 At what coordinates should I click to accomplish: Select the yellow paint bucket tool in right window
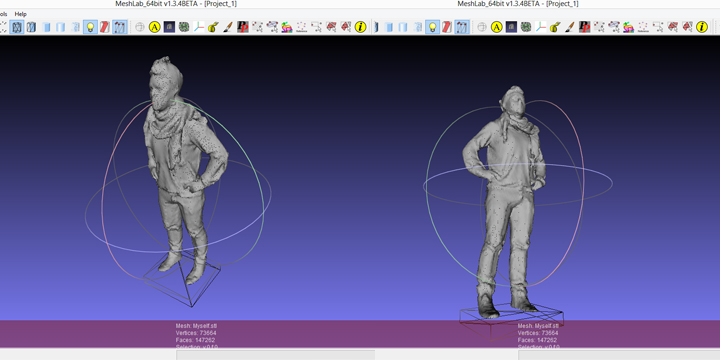click(x=555, y=27)
